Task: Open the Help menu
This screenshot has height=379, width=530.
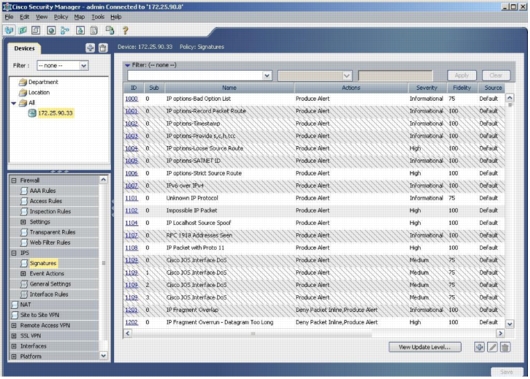Action: pos(116,17)
